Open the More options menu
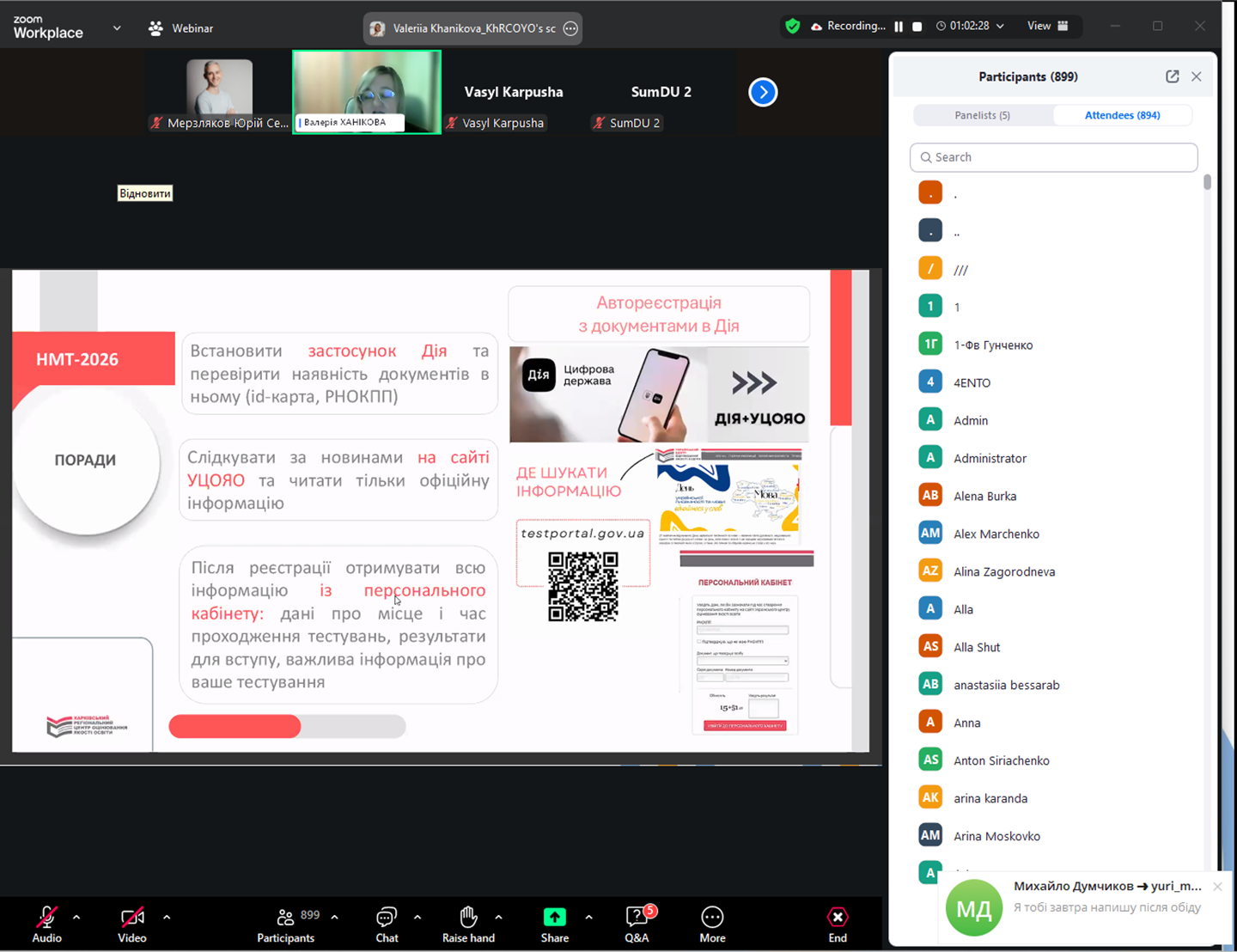The width and height of the screenshot is (1237, 952). [x=712, y=918]
